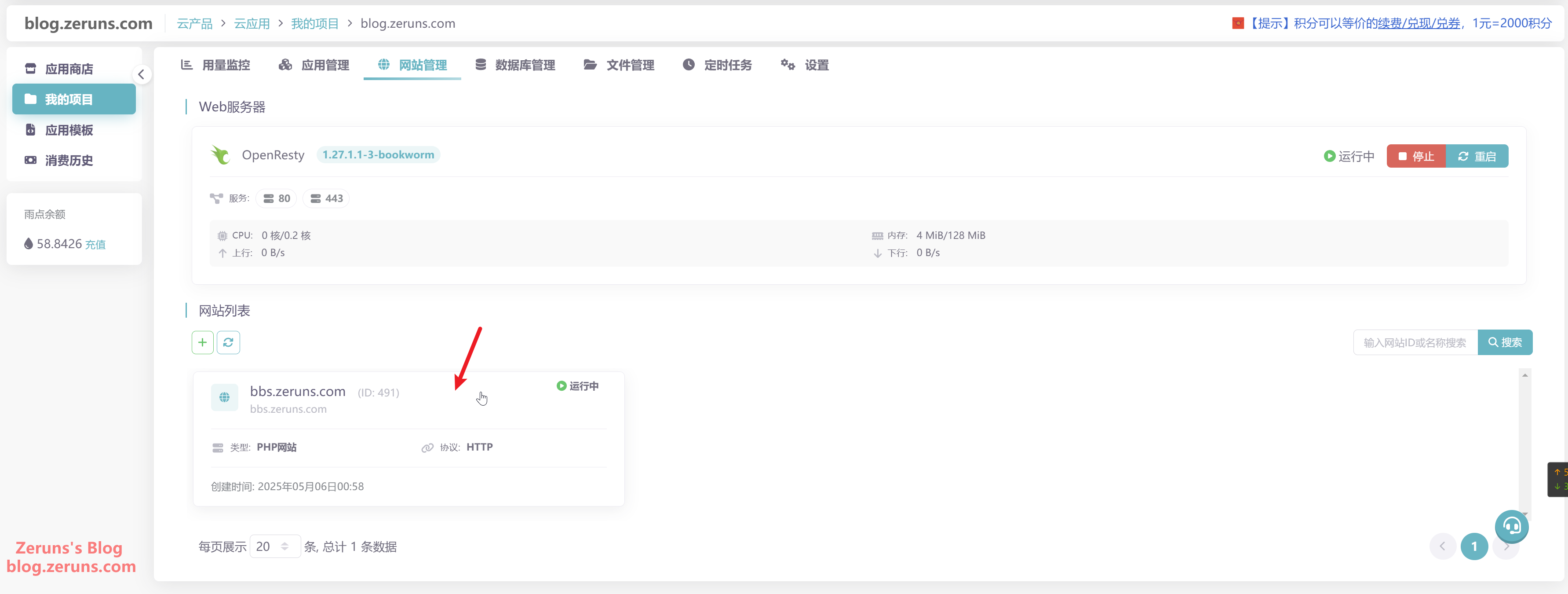Click the globe icon on bbs.zeruns.com card

tap(225, 397)
